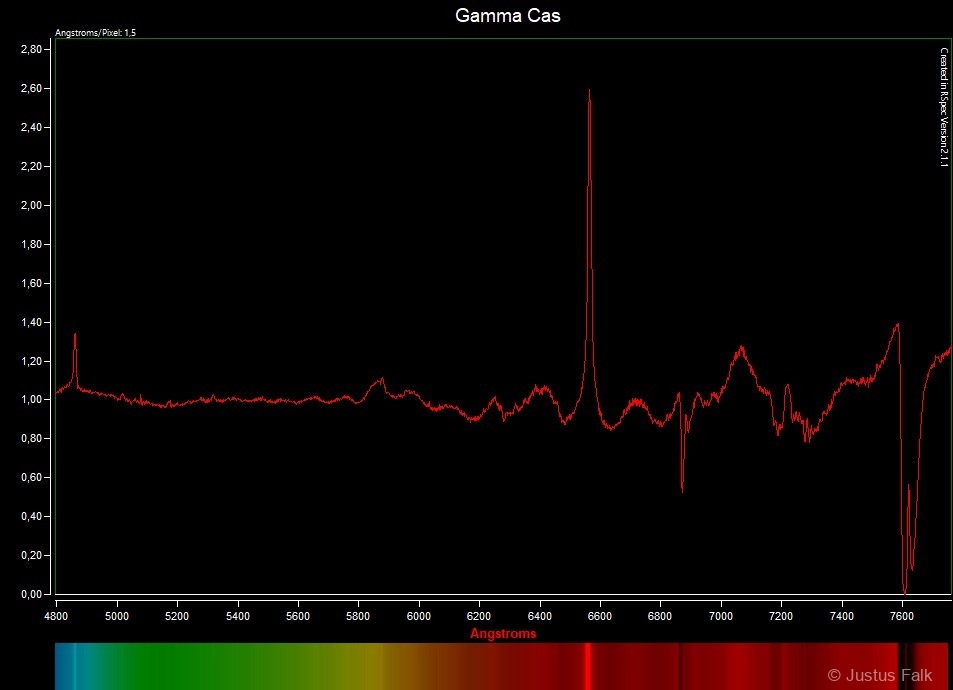This screenshot has width=953, height=690.
Task: Click the 0,40 y-axis value
Action: click(x=31, y=516)
